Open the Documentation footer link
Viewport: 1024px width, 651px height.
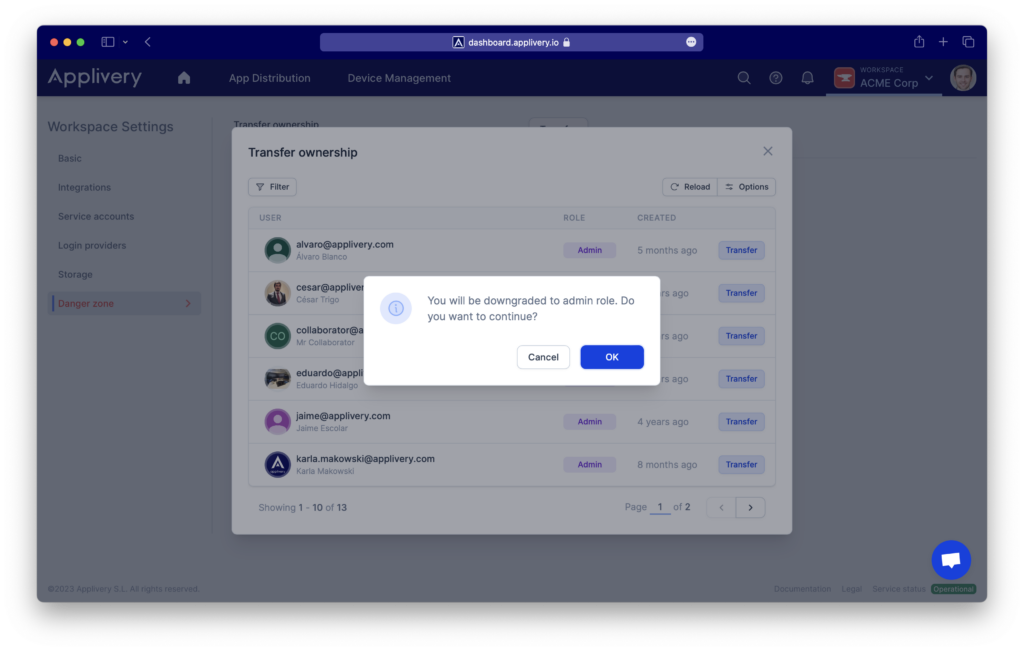(x=802, y=589)
